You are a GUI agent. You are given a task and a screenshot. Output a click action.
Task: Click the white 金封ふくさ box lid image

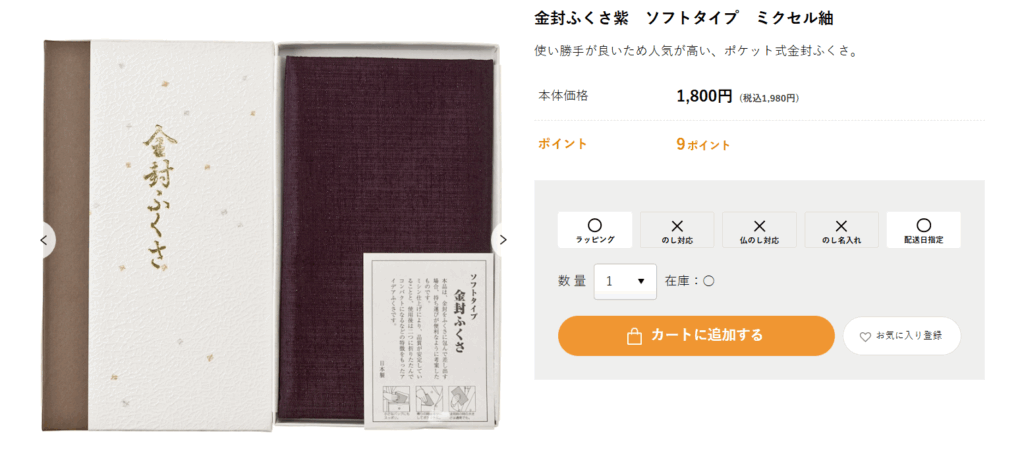click(x=159, y=235)
